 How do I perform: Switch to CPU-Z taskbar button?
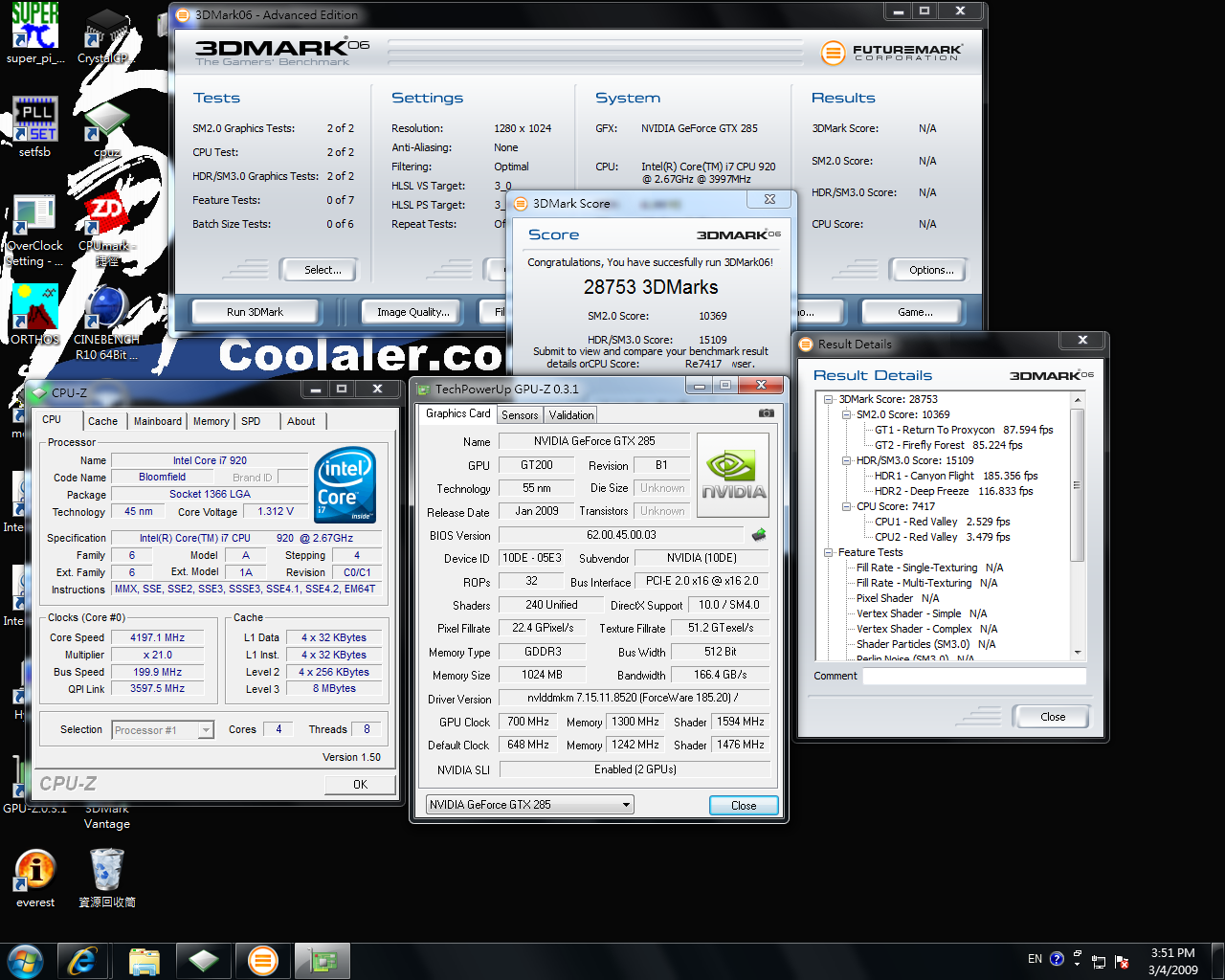click(204, 961)
